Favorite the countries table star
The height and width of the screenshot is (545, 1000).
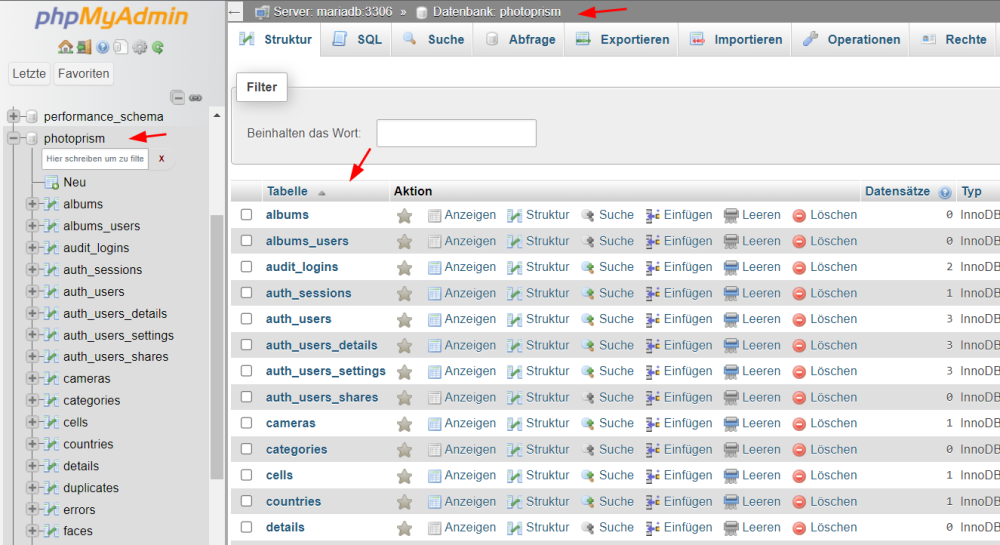(404, 502)
